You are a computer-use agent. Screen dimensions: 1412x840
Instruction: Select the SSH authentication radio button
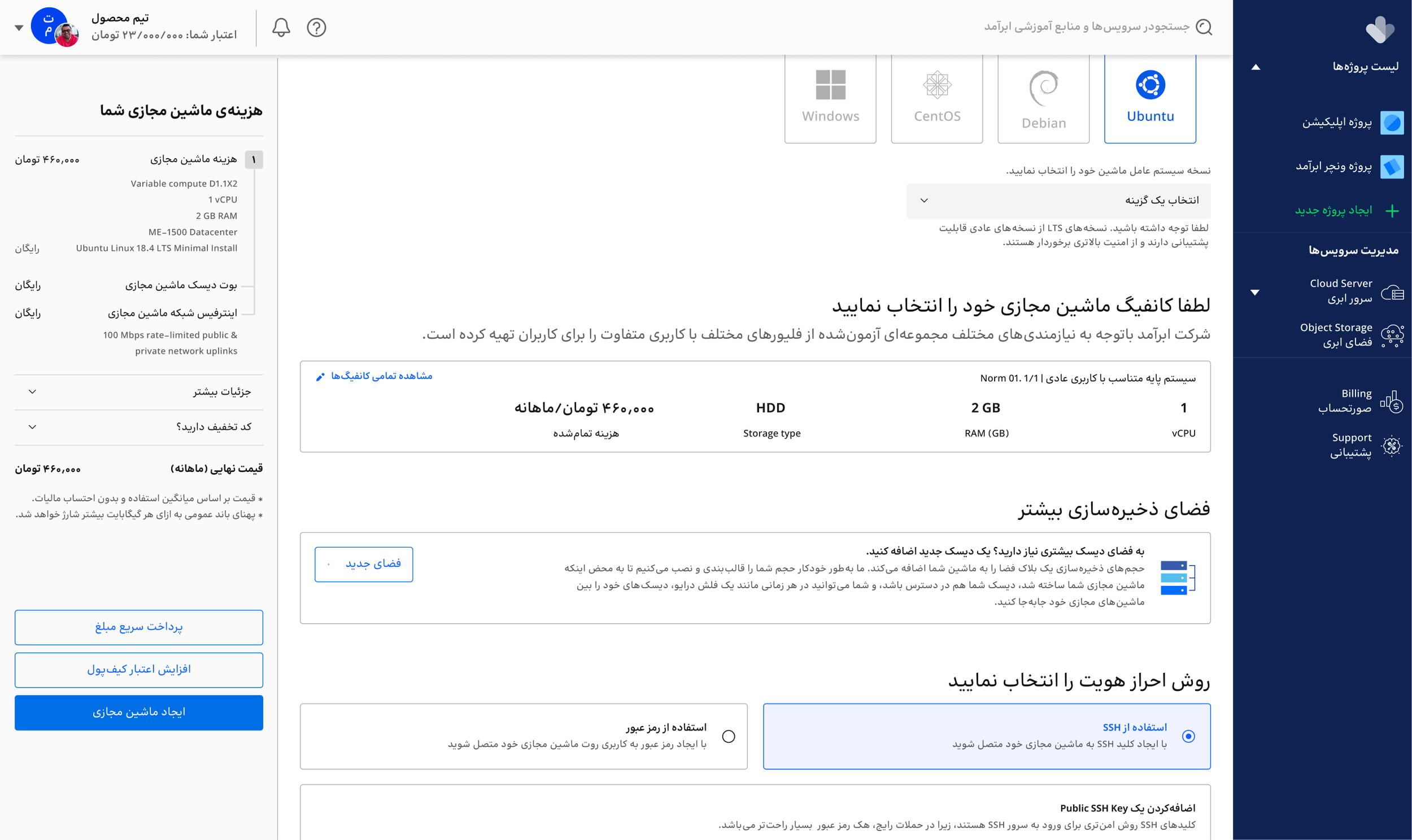click(1188, 736)
